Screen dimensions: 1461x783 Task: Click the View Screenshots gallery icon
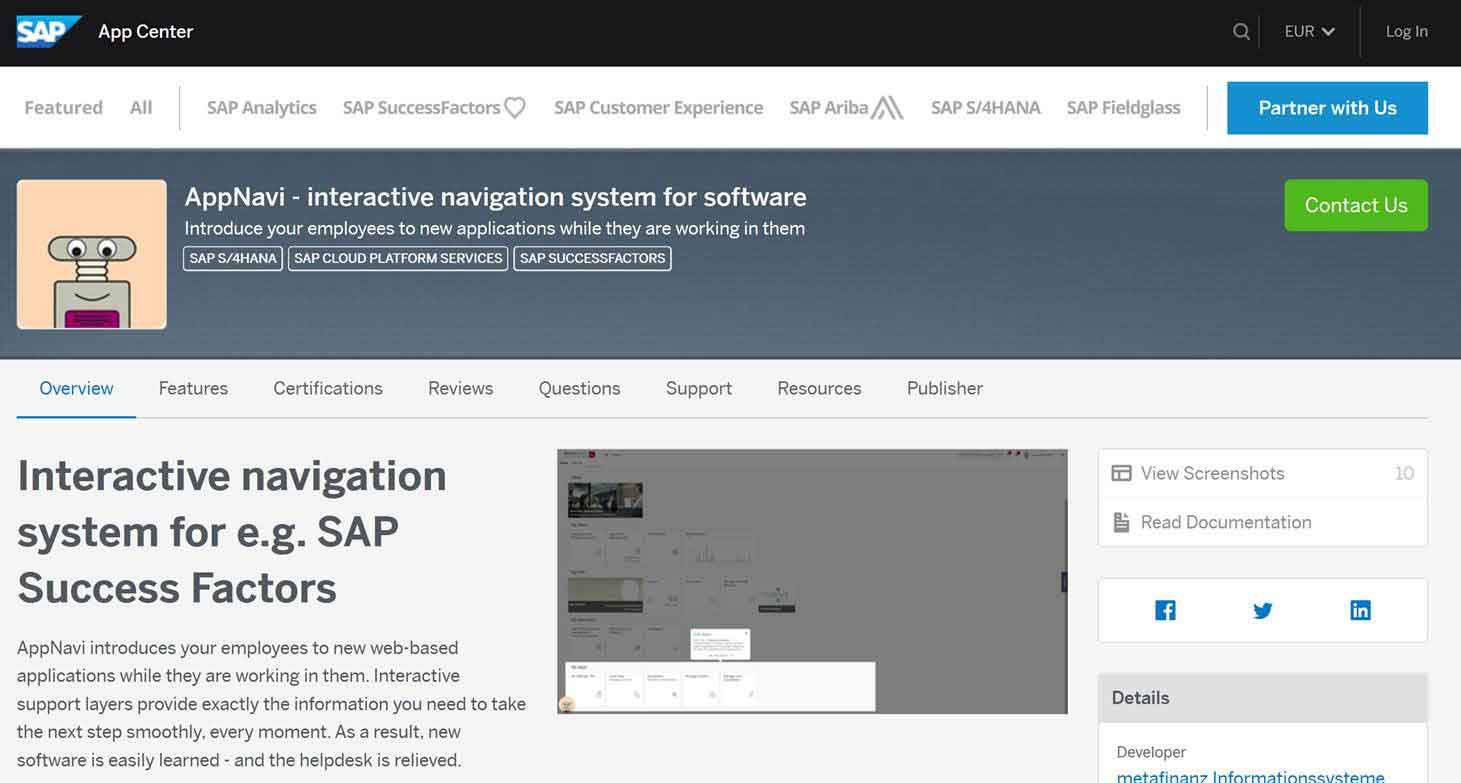tap(1121, 473)
